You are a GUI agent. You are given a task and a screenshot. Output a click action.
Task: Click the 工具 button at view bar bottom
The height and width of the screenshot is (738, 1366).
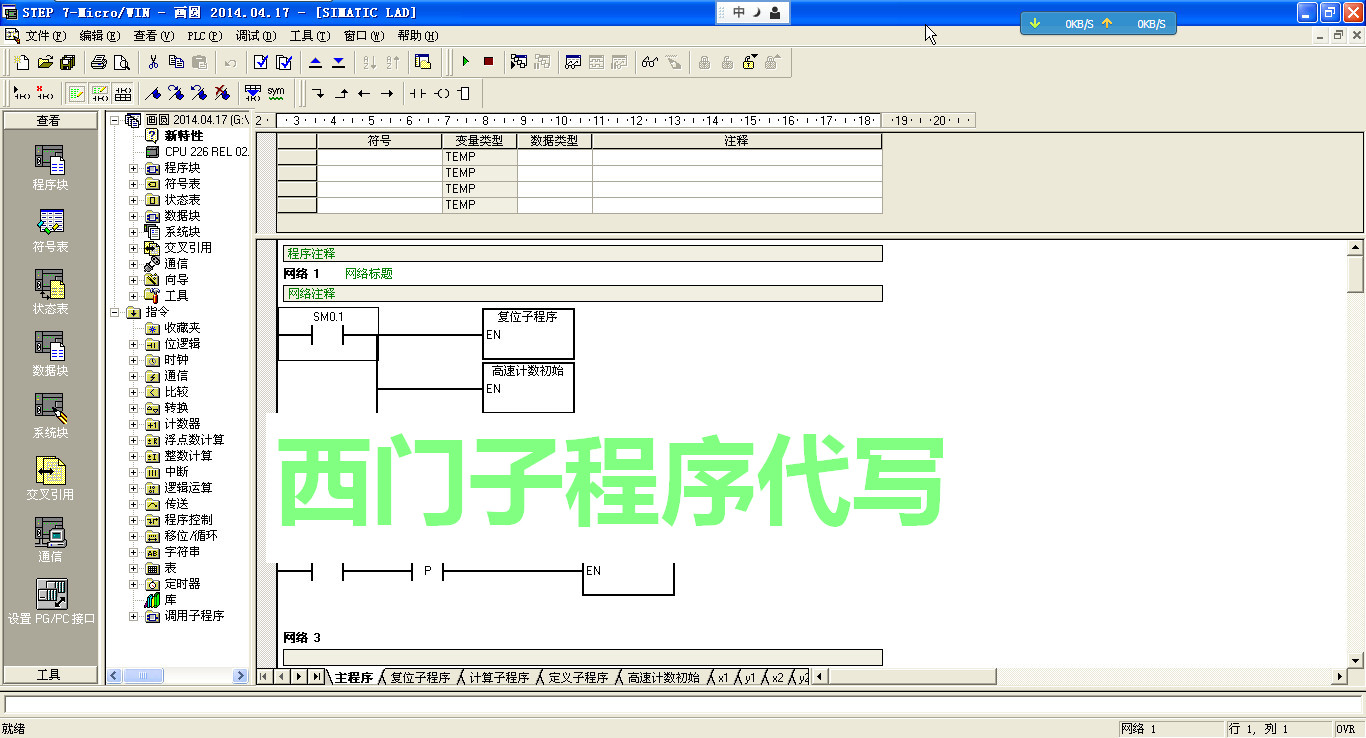pos(49,675)
